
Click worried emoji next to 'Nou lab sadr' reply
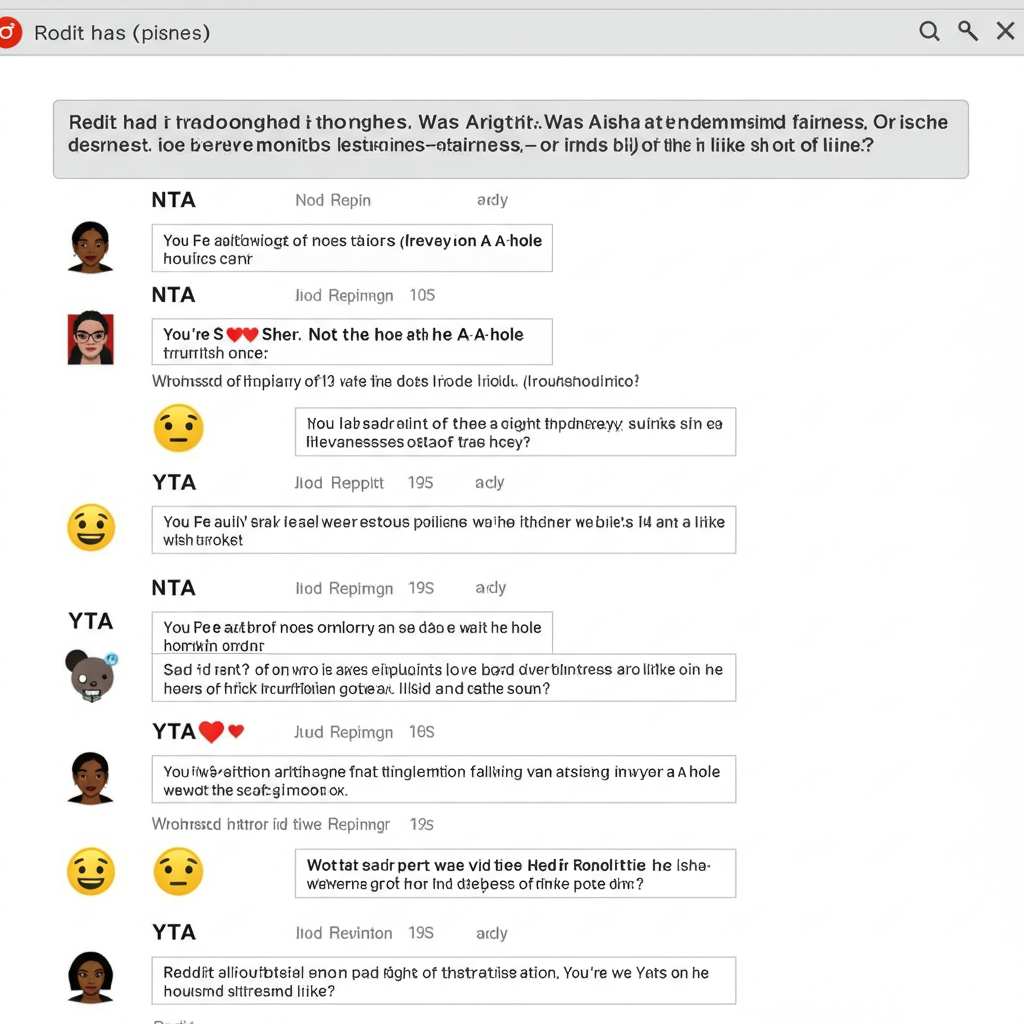[178, 428]
